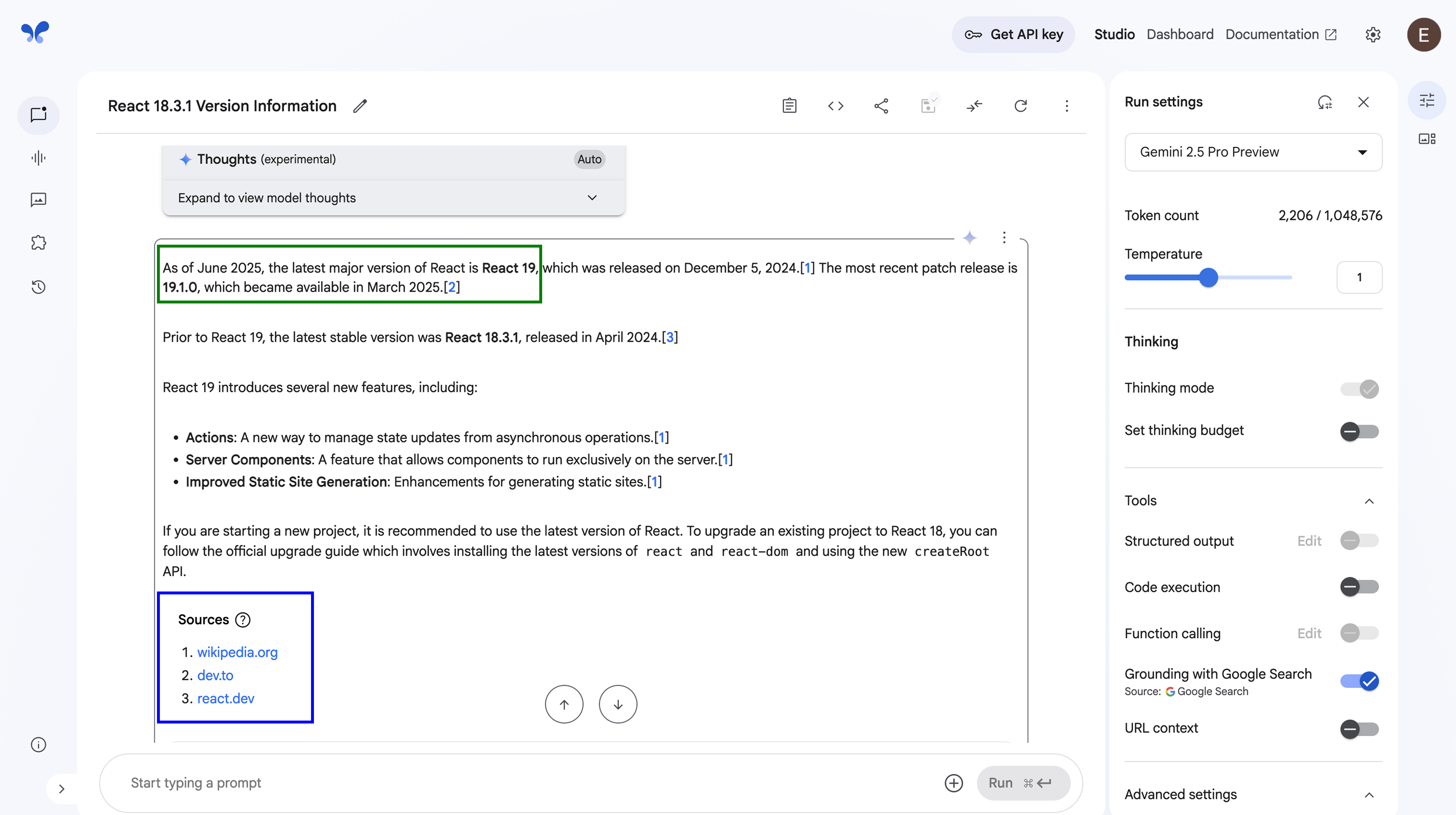The image size is (1456, 815).
Task: Open the react.dev source link
Action: (226, 698)
